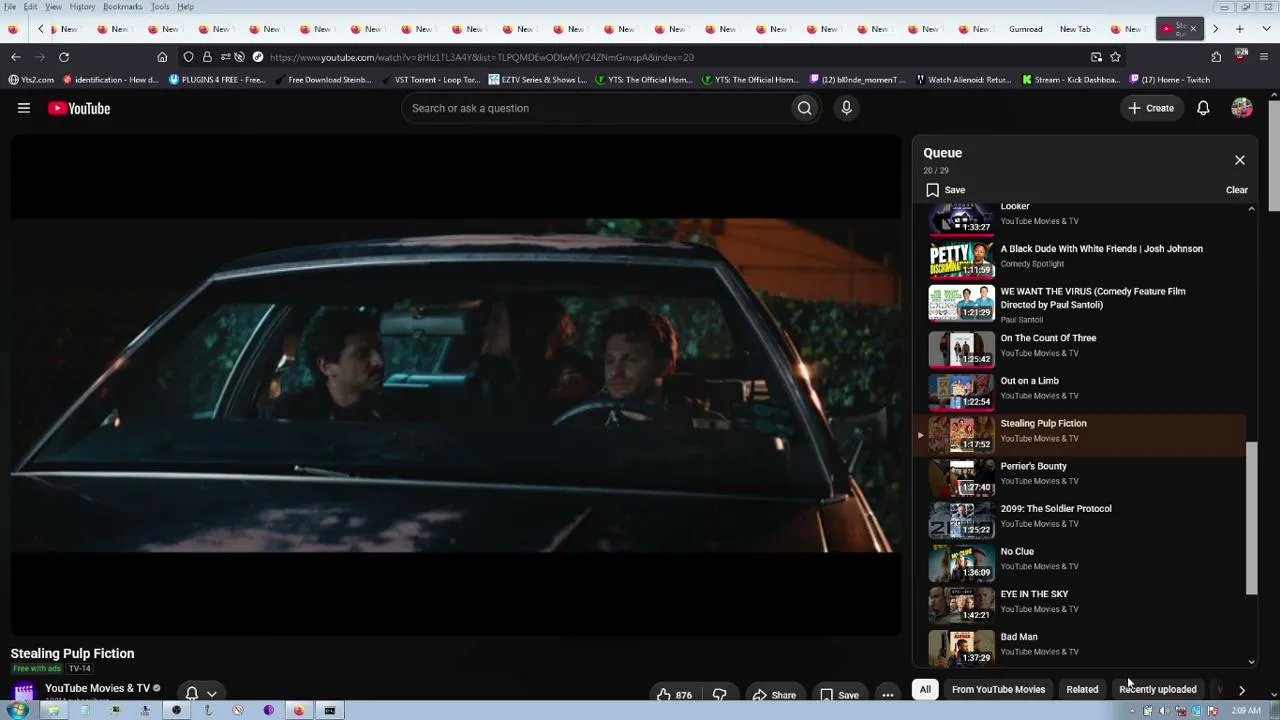Image resolution: width=1280 pixels, height=720 pixels.
Task: Clear the queue
Action: (1237, 190)
